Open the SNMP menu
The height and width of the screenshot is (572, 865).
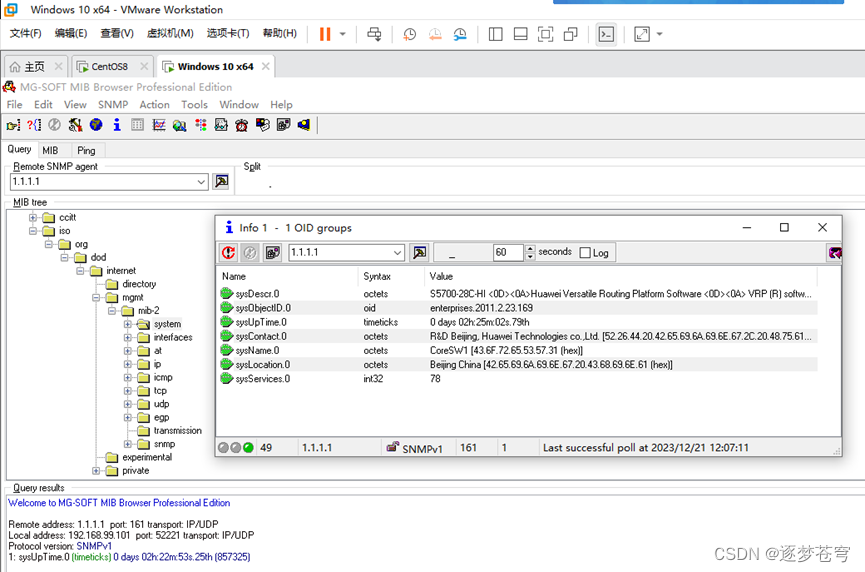point(113,105)
